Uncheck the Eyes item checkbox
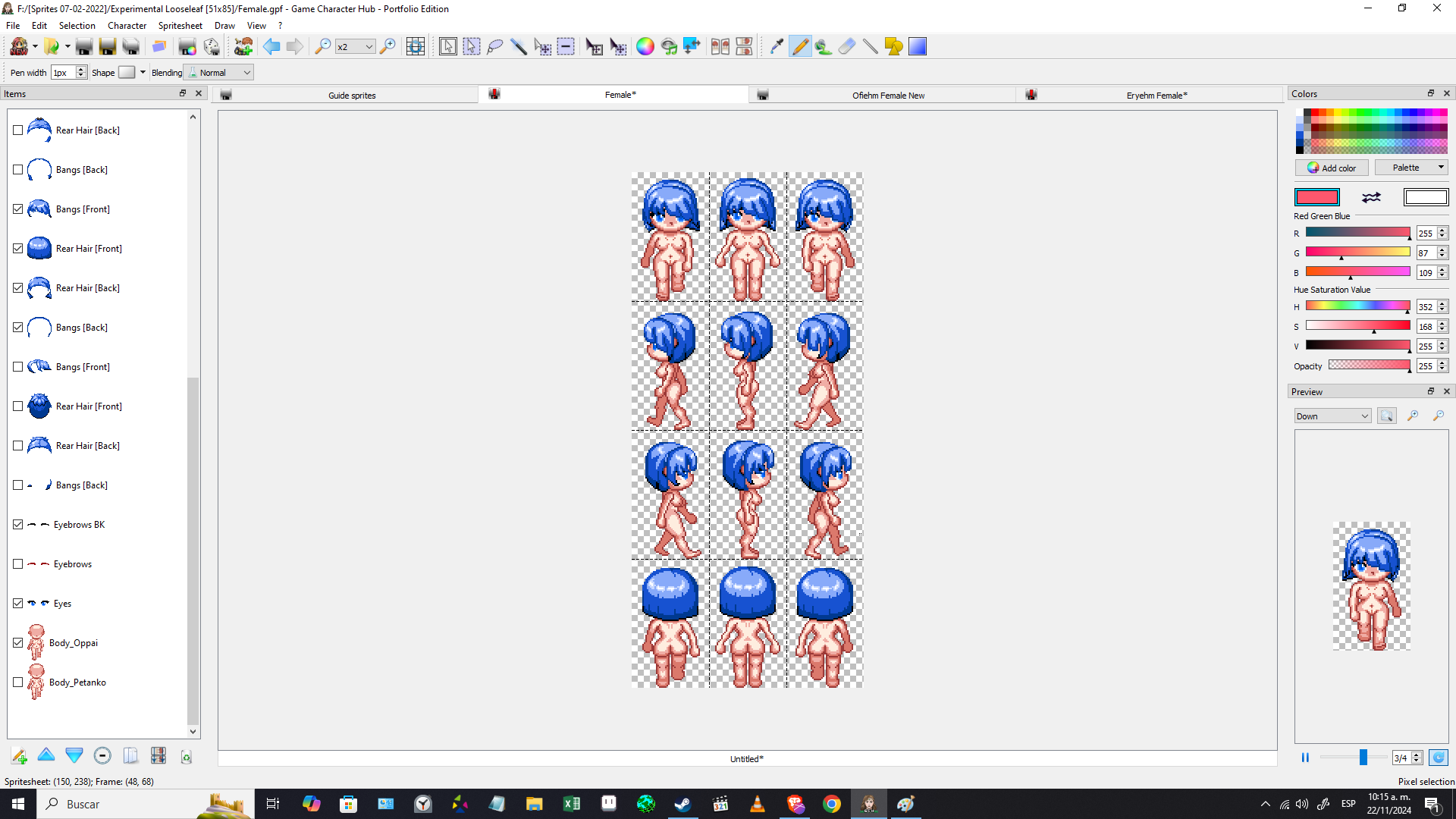1456x819 pixels. 18,603
